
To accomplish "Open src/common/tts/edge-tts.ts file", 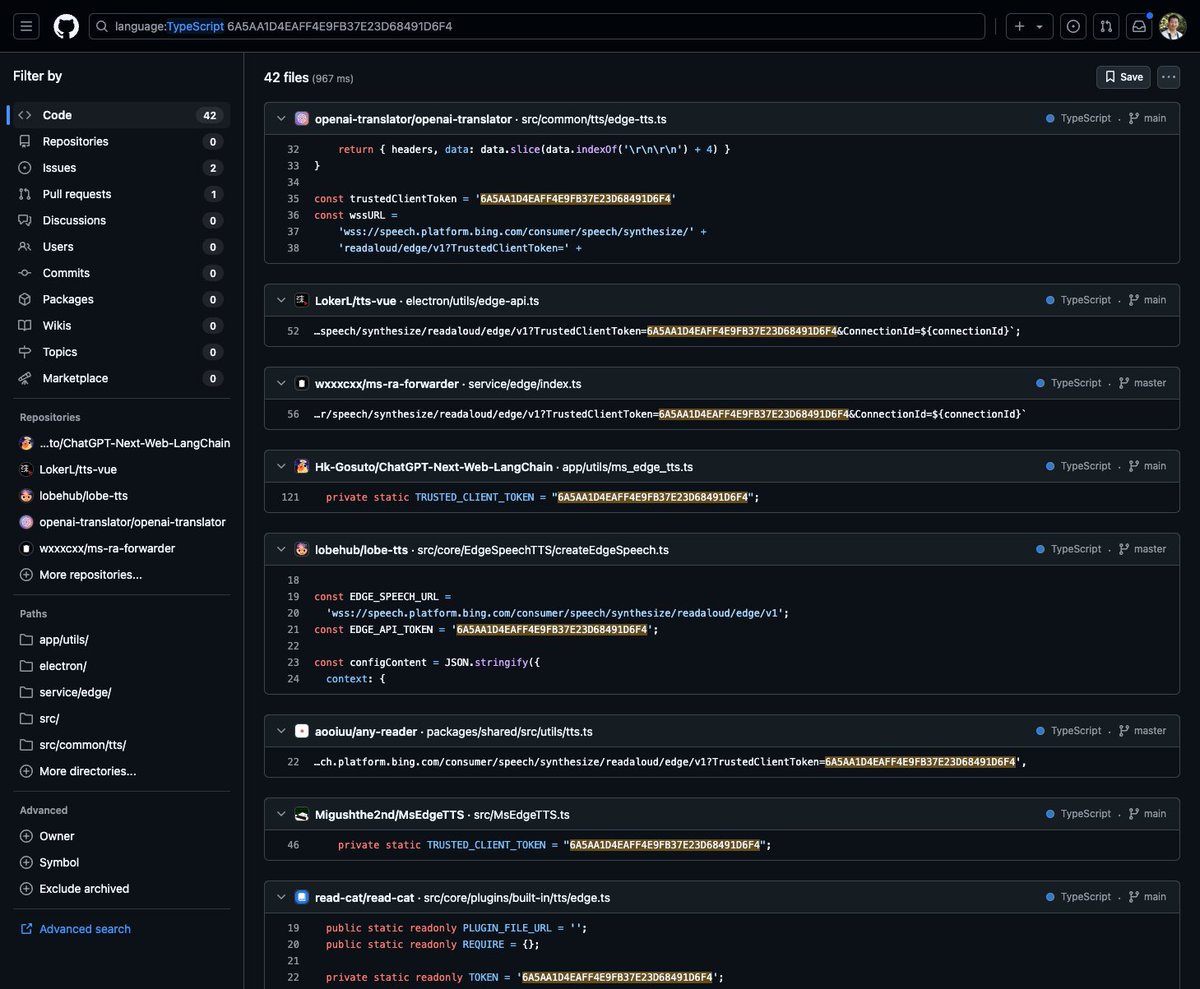I will click(594, 119).
